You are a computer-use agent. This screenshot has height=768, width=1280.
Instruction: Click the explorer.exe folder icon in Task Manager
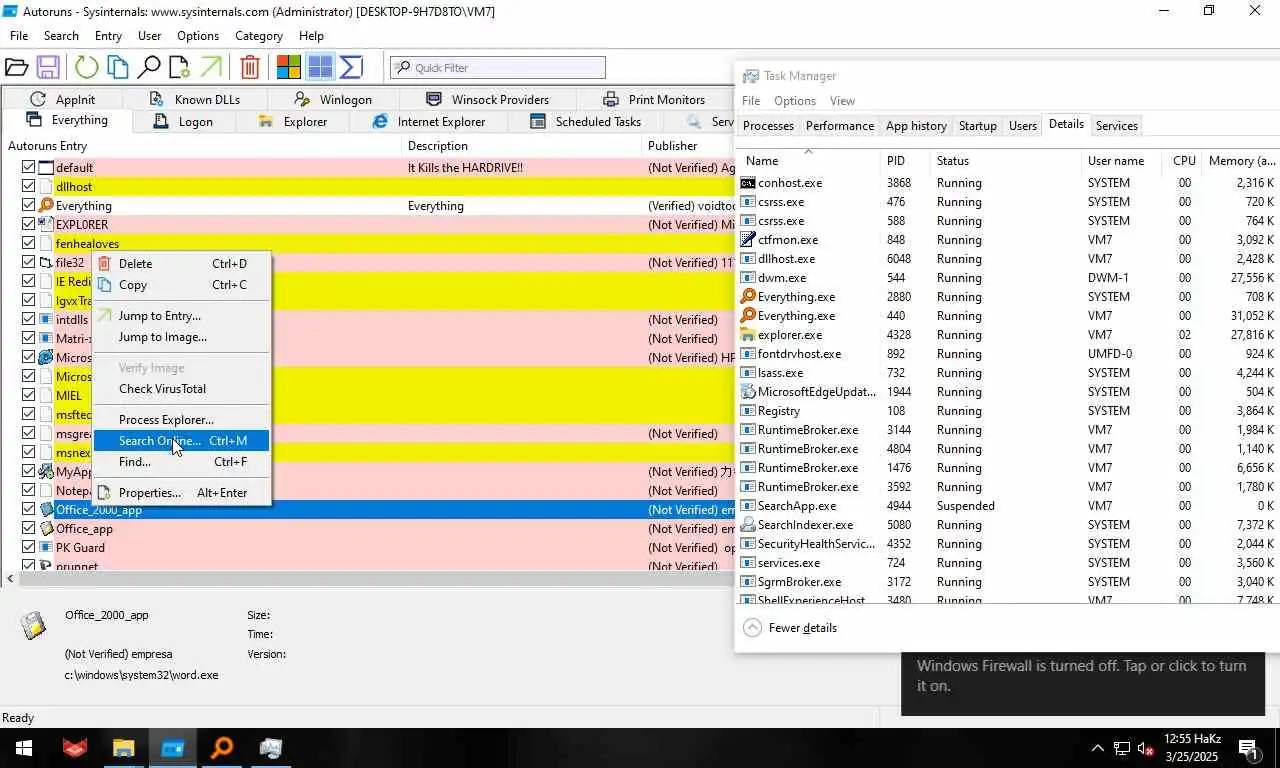pos(748,335)
